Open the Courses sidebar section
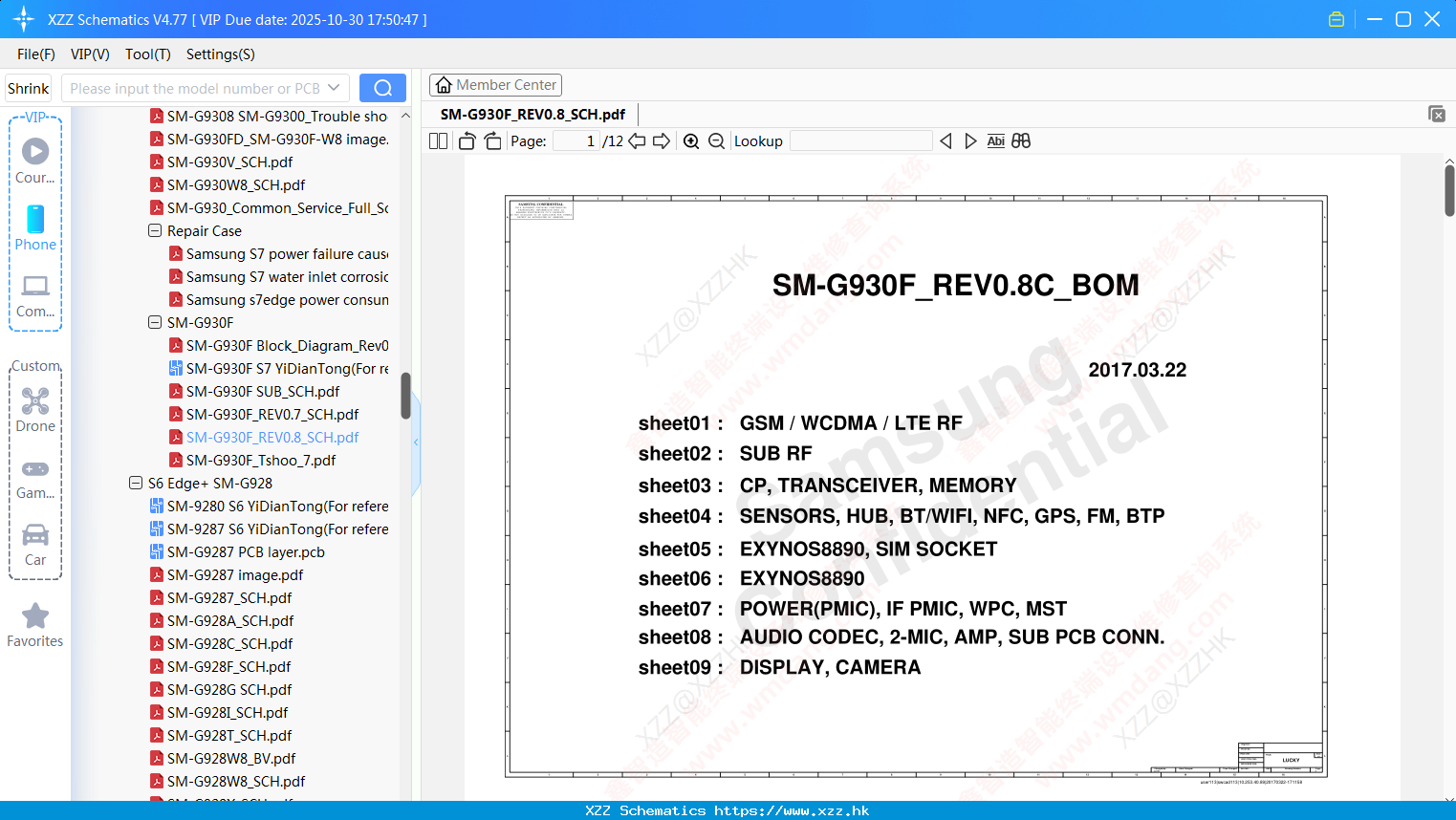Viewport: 1456px width, 820px height. (35, 161)
